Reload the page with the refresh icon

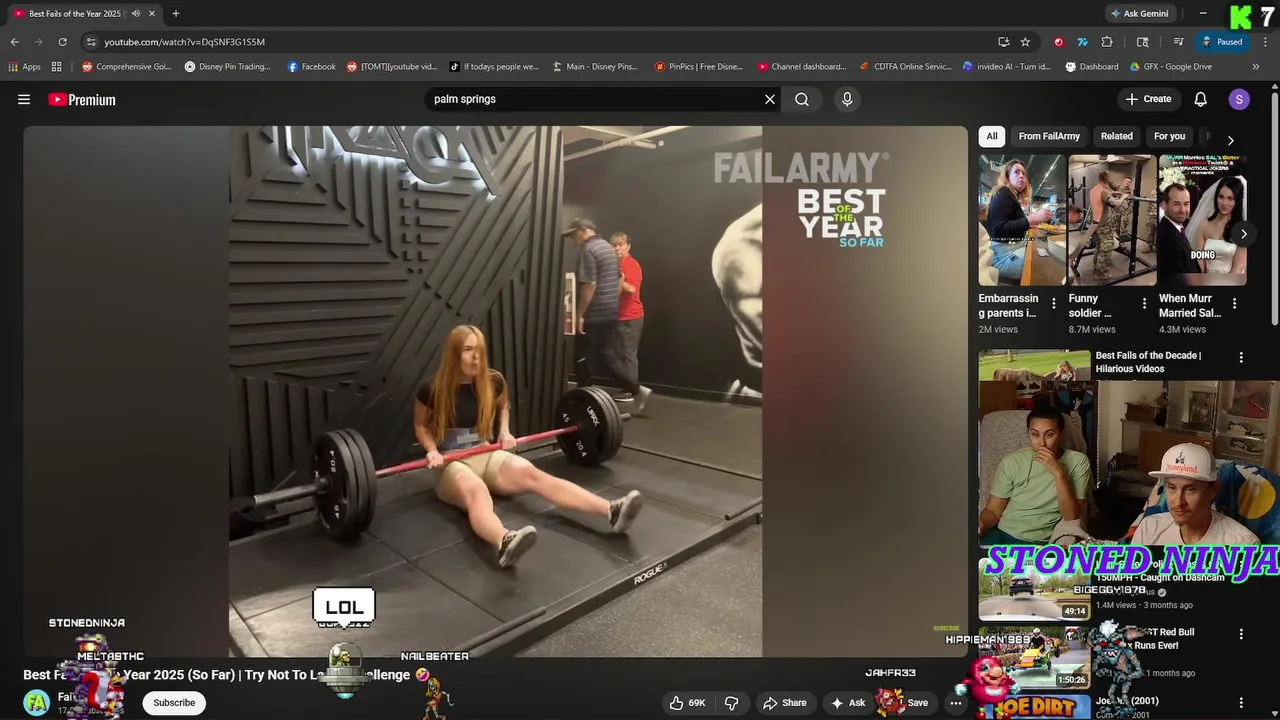pos(62,42)
